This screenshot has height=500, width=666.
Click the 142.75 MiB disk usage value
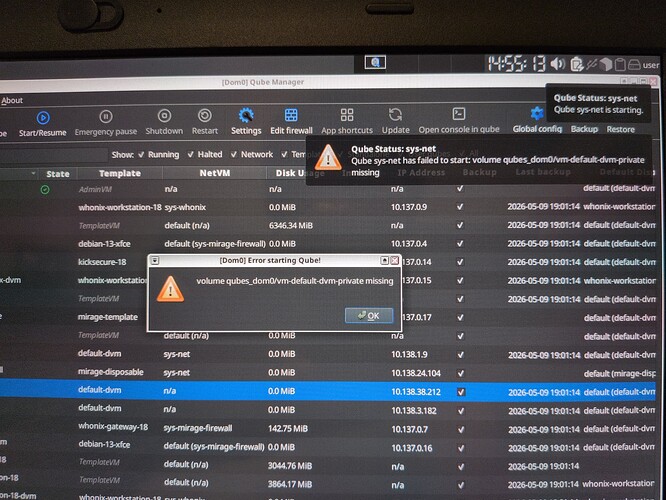[x=288, y=429]
